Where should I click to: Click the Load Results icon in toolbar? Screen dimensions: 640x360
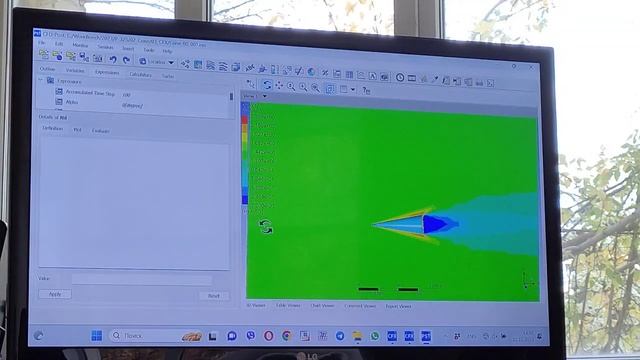click(44, 54)
